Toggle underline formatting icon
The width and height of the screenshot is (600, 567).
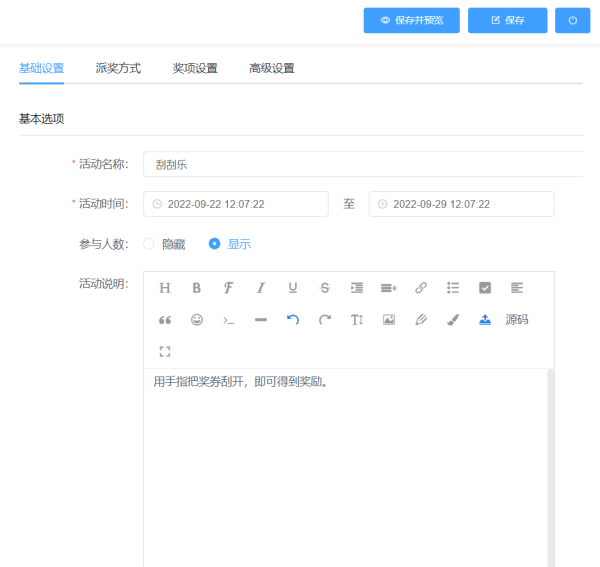coord(293,288)
